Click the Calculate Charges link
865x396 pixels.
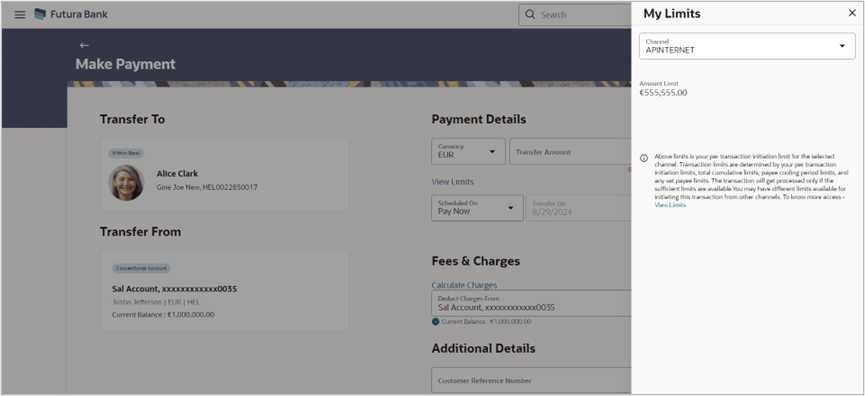(x=464, y=285)
